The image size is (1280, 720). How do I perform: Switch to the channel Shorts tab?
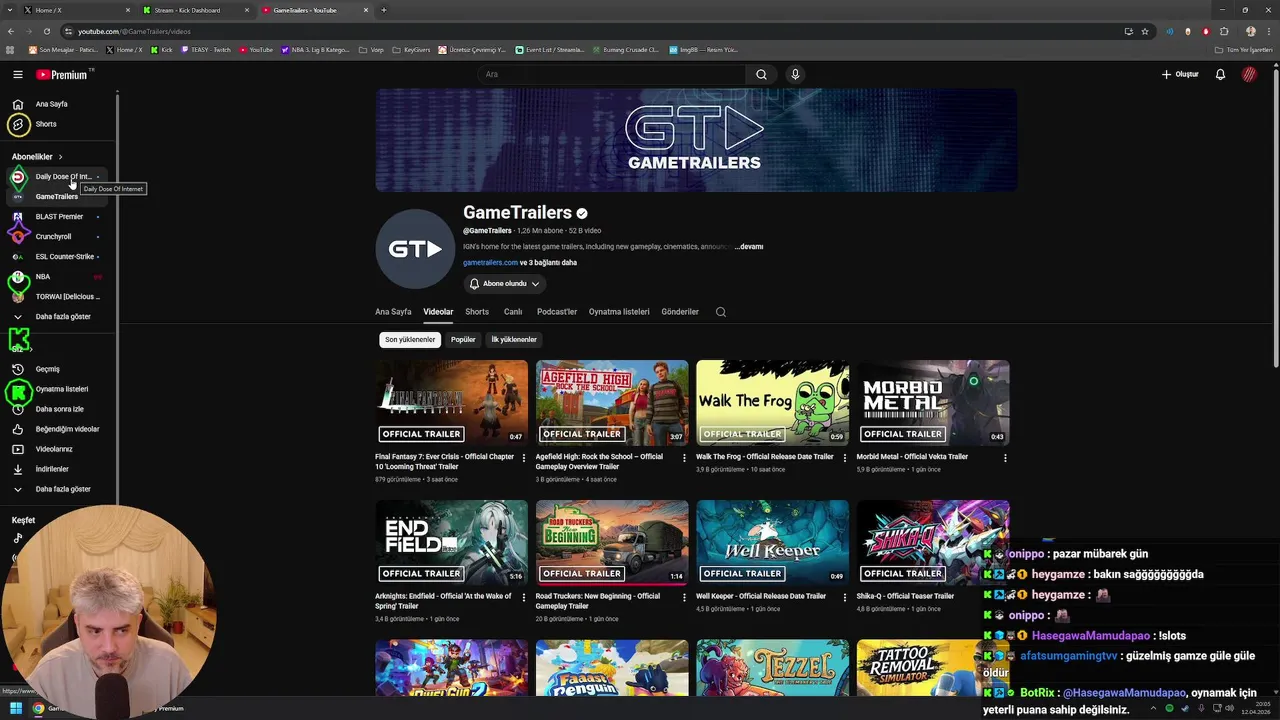click(477, 312)
